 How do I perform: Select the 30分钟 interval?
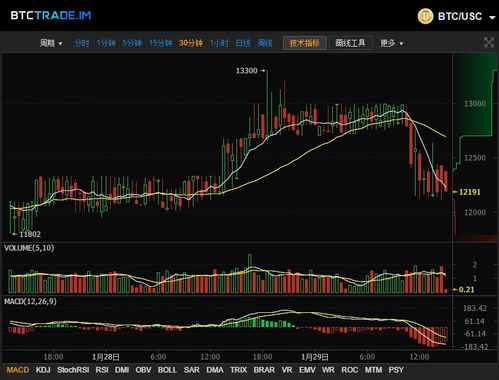point(191,43)
